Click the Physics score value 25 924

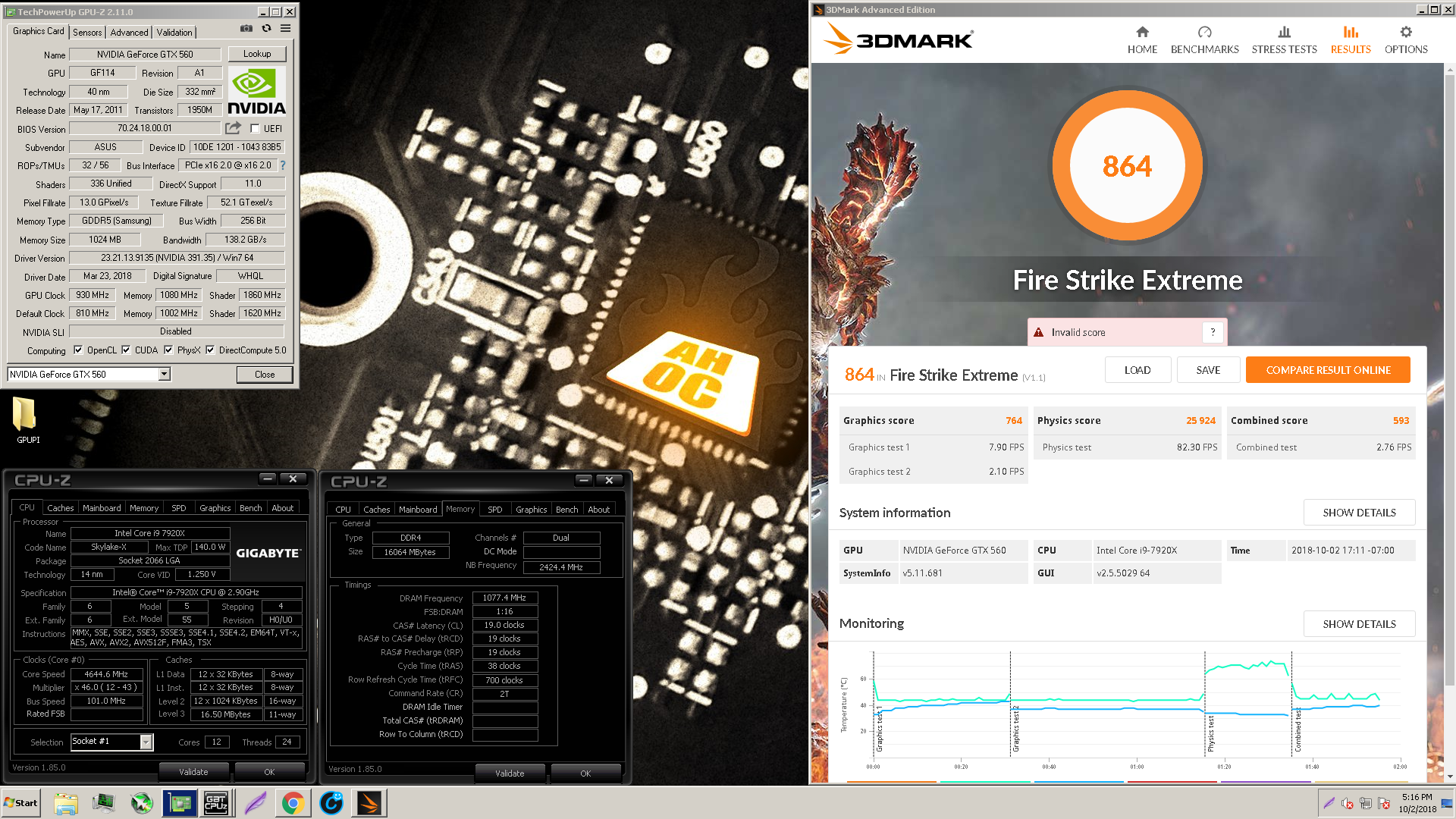point(1200,421)
